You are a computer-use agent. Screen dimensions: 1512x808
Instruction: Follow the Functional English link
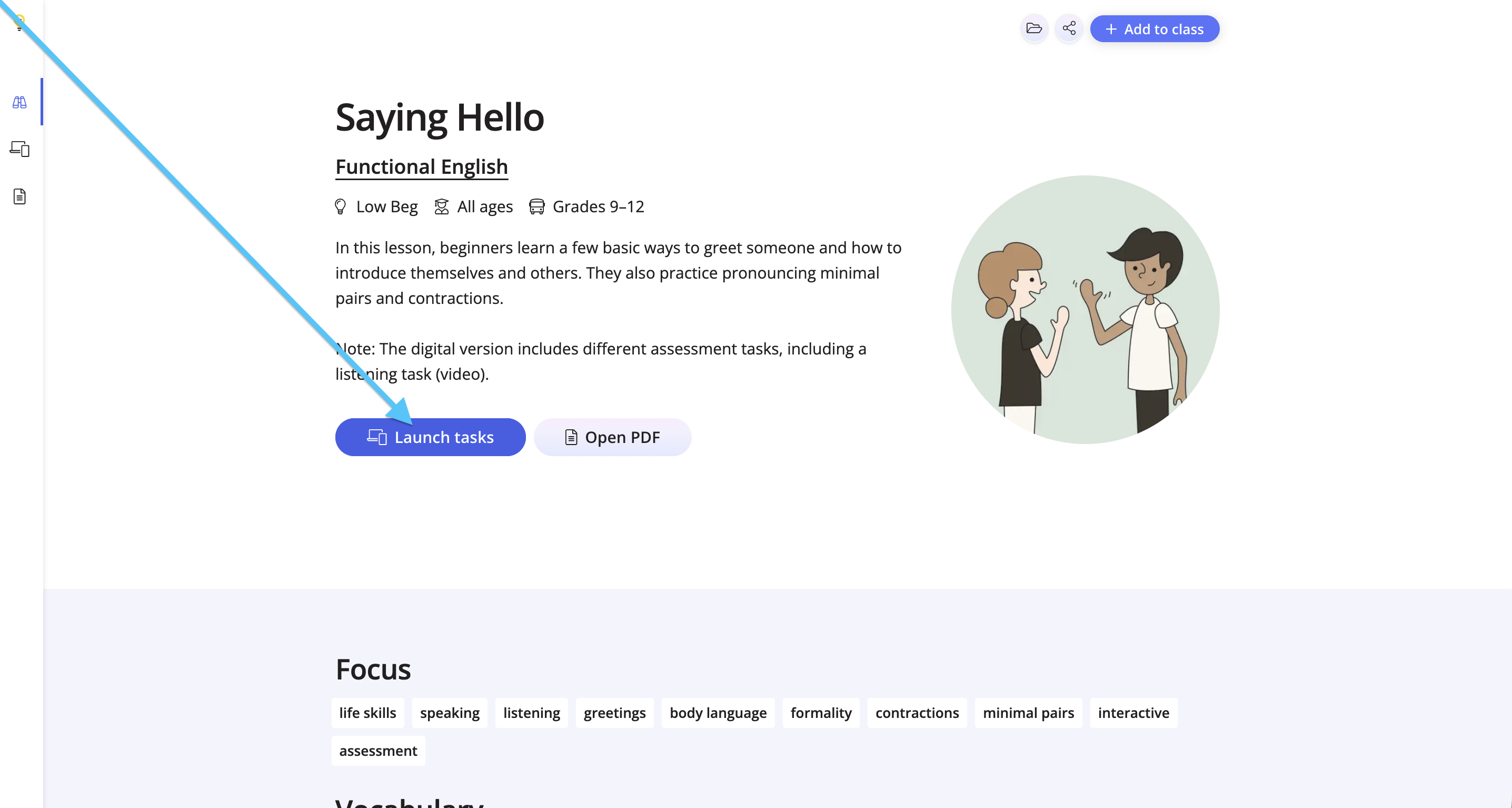point(422,167)
